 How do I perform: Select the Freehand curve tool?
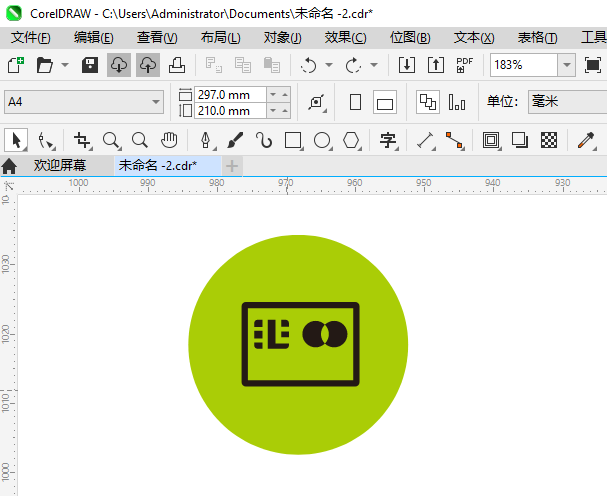[x=264, y=140]
